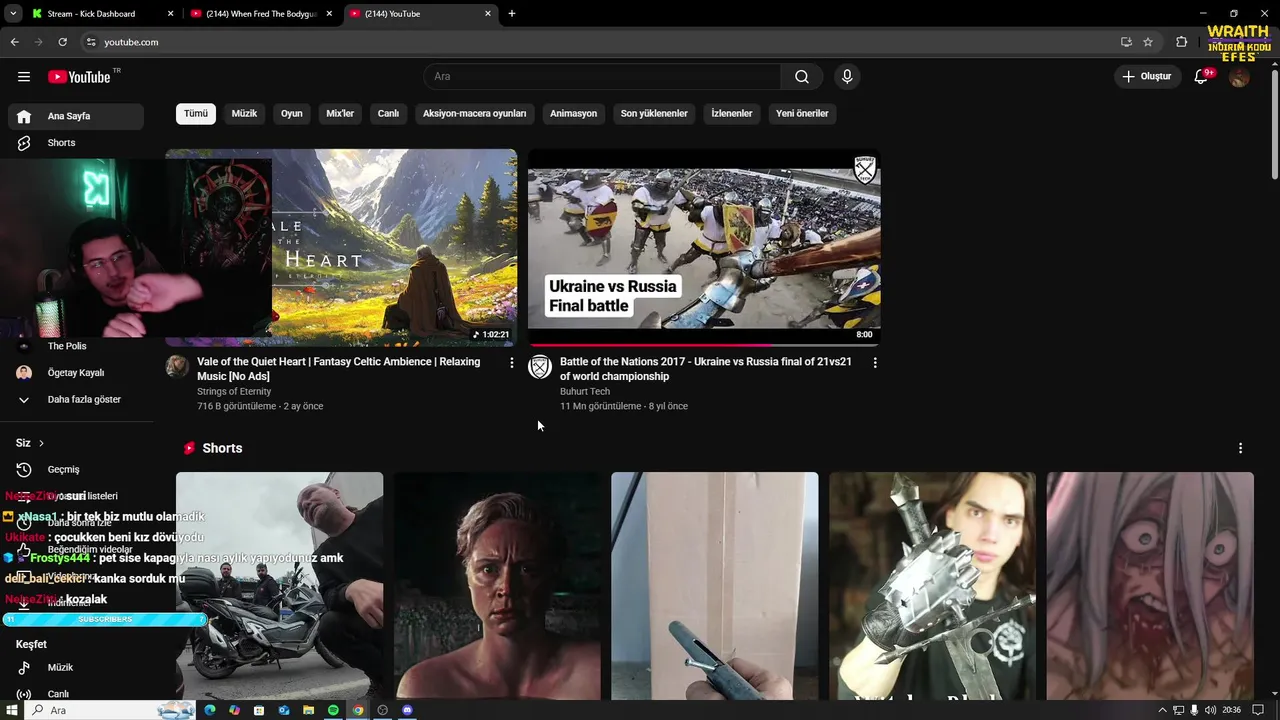Open armored gauntlet Short thumbnail
1280x720 pixels.
(x=932, y=586)
